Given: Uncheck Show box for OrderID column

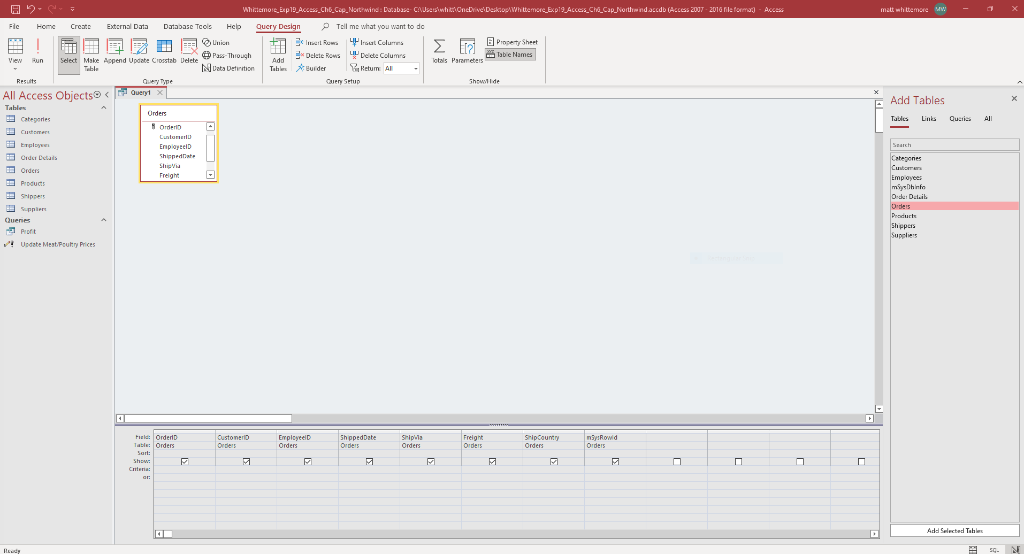Looking at the screenshot, I should pyautogui.click(x=185, y=461).
